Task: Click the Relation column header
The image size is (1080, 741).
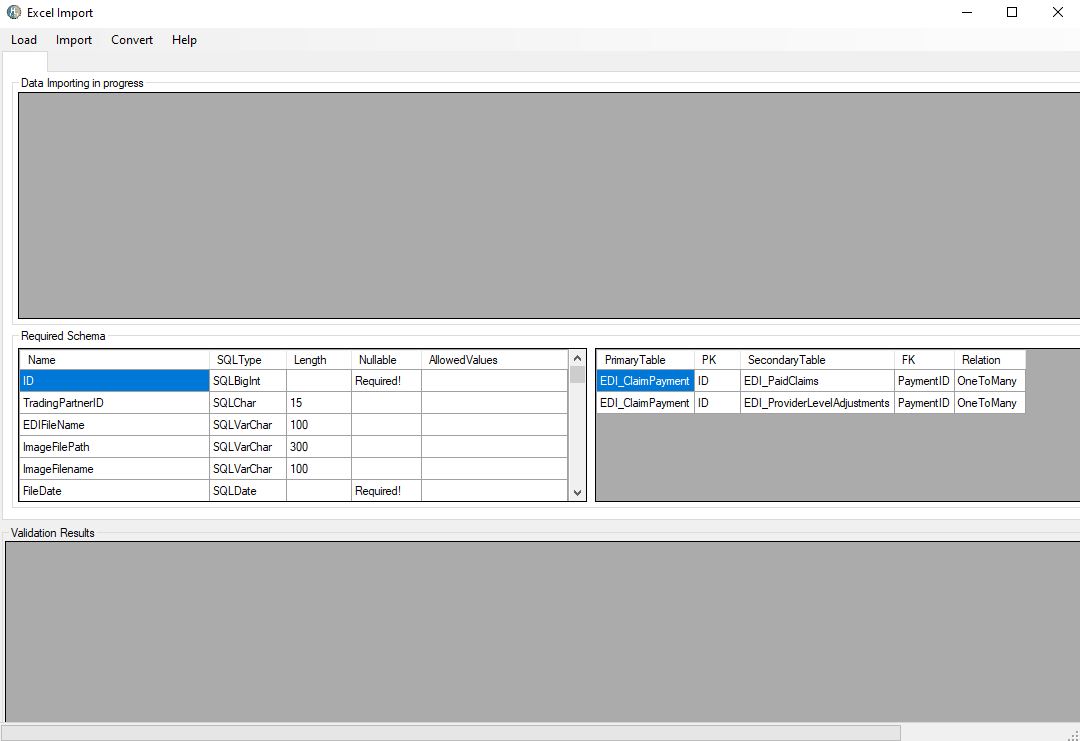Action: point(990,359)
